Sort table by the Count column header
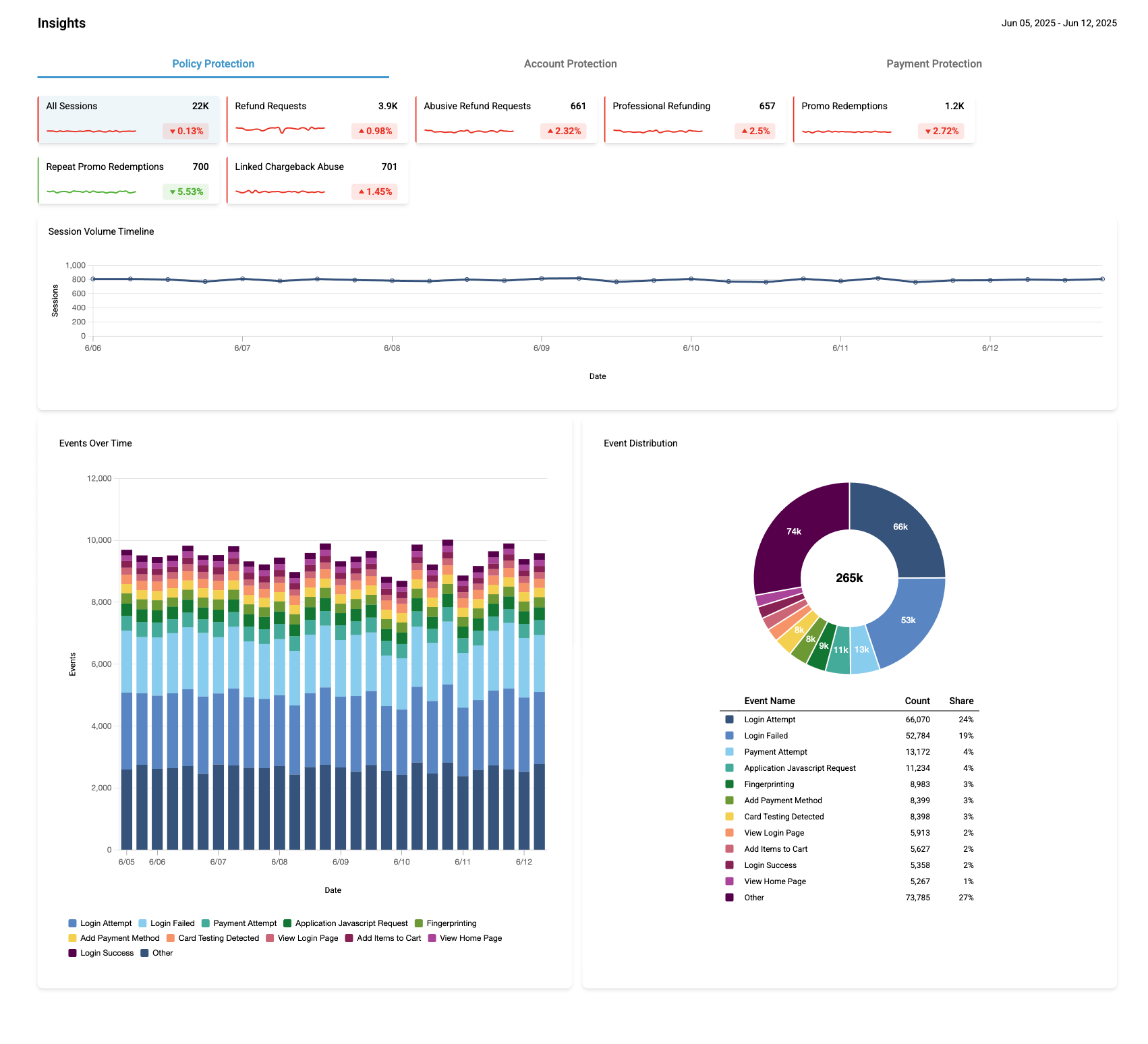The height and width of the screenshot is (1044, 1148). [917, 701]
